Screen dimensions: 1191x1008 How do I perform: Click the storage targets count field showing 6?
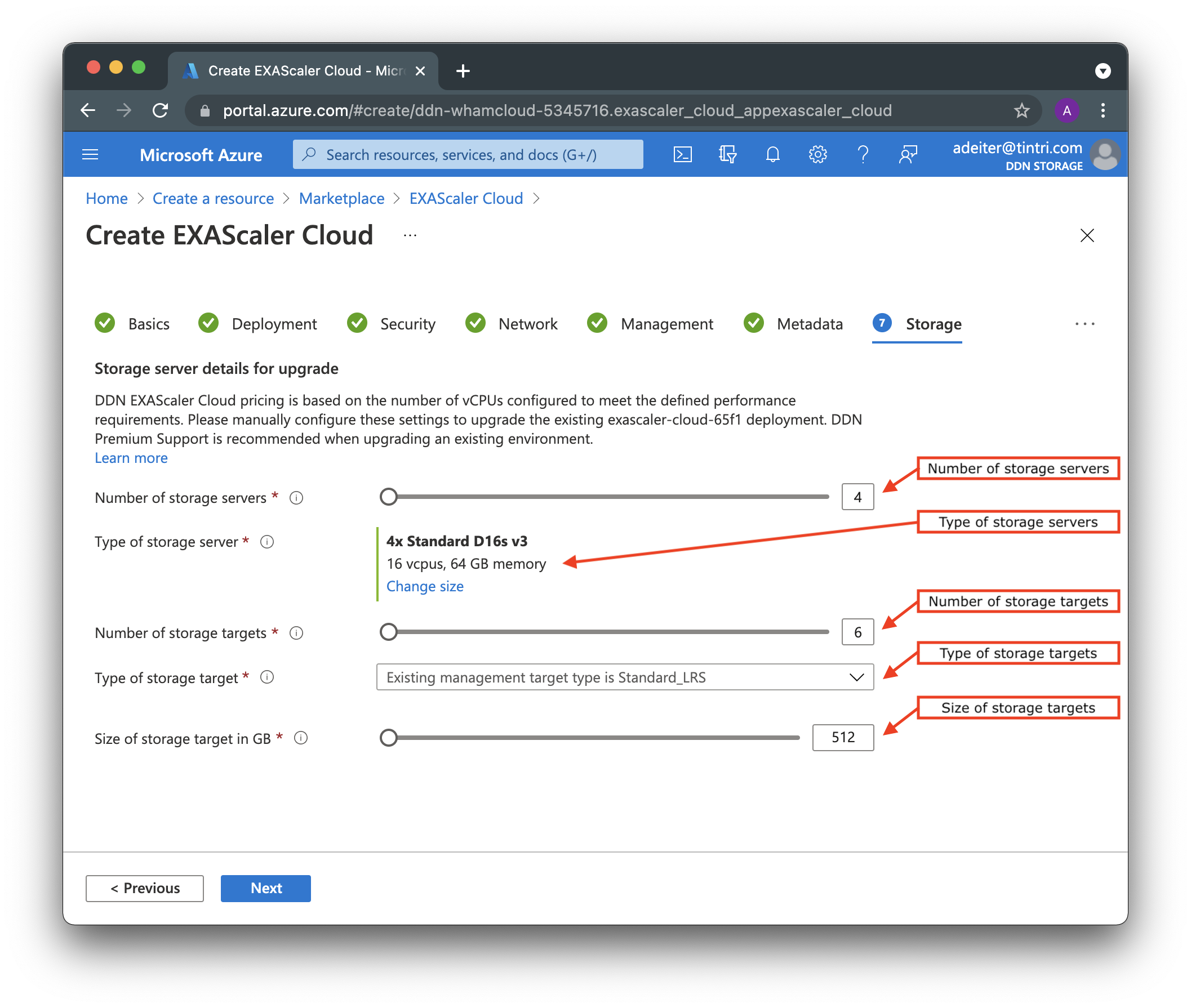point(857,632)
